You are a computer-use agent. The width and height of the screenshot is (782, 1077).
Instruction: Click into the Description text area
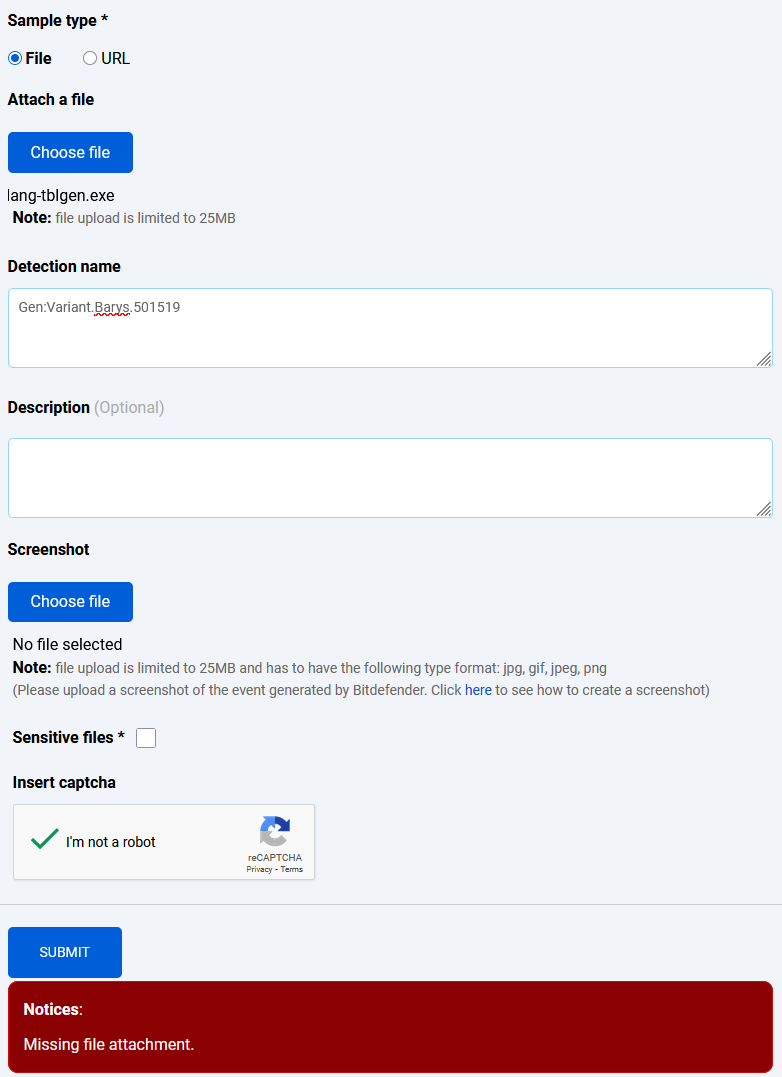point(390,478)
